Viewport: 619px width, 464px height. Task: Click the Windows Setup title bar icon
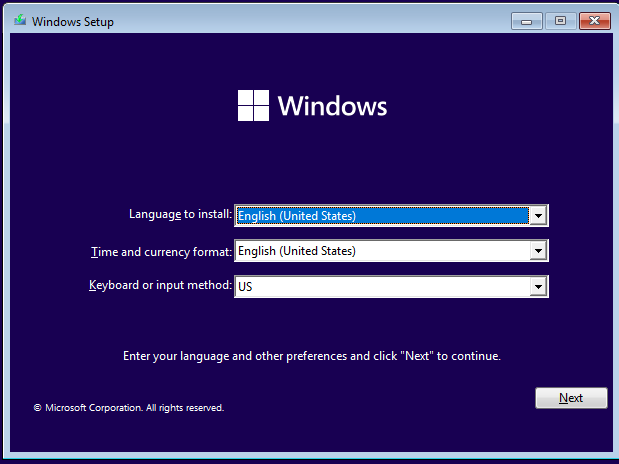coord(20,21)
